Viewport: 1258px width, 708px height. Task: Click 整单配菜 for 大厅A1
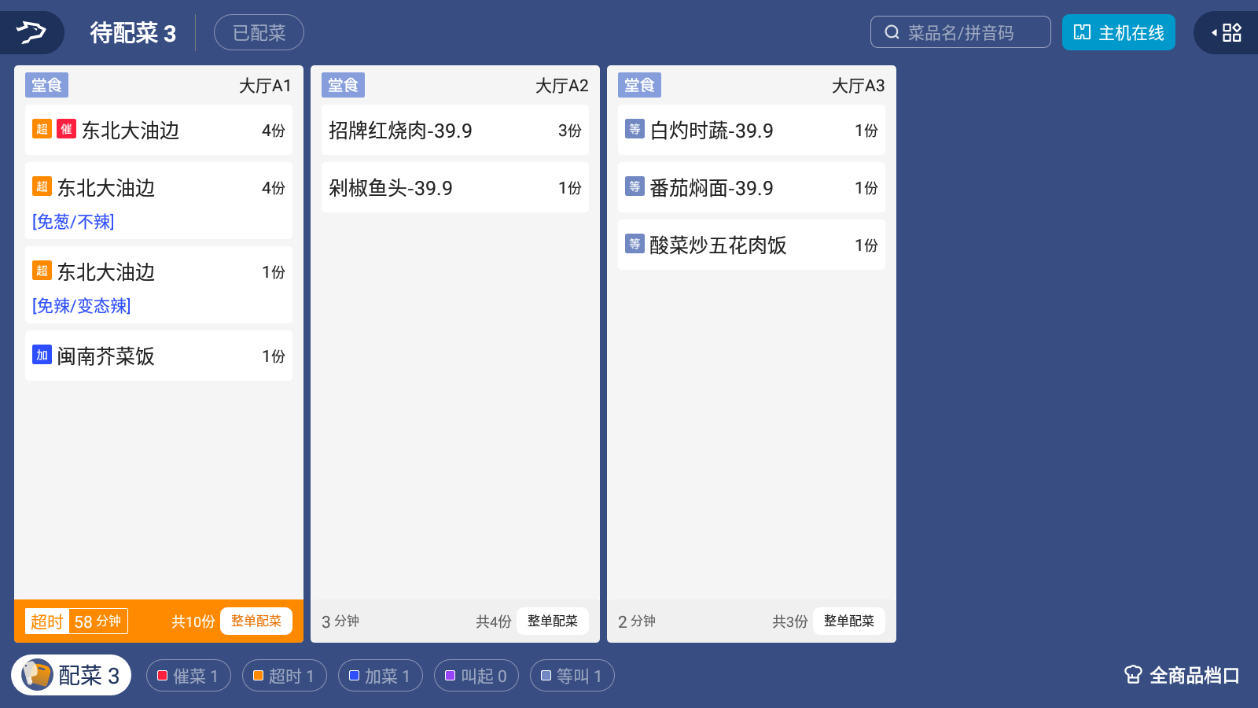pos(256,621)
